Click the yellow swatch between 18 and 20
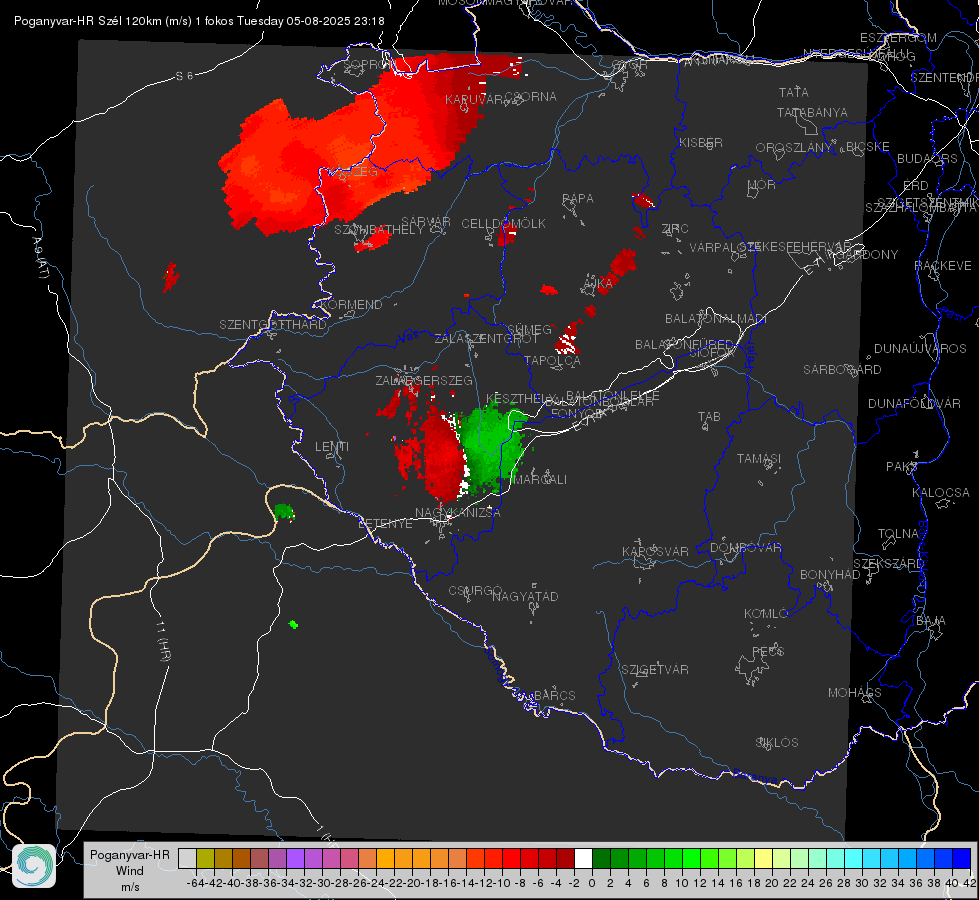 [763, 858]
